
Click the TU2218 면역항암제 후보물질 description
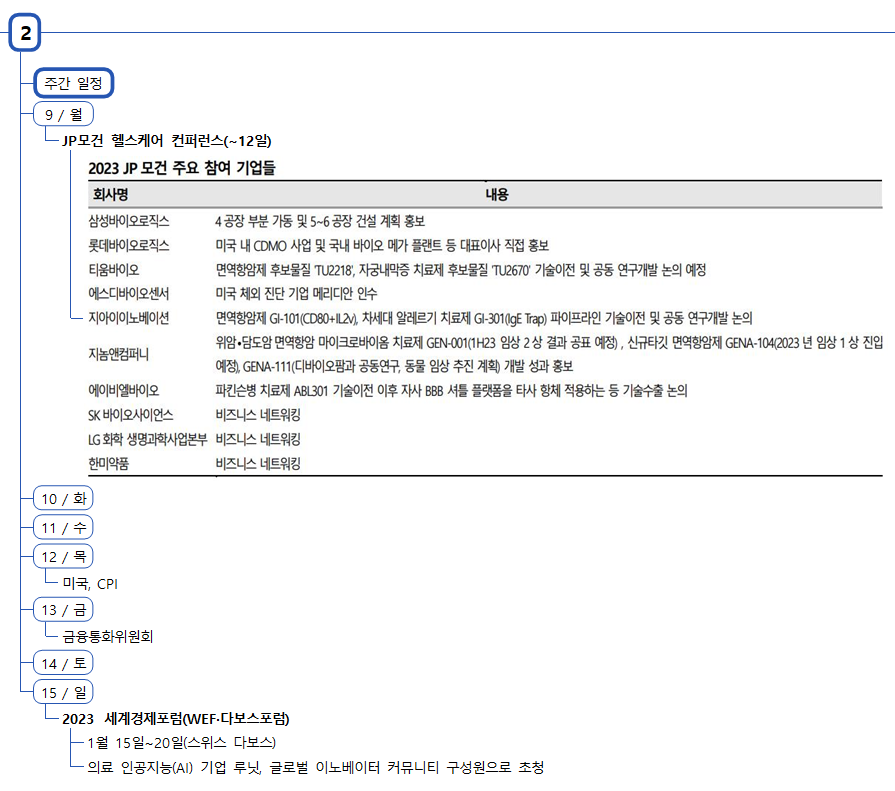pos(461,269)
